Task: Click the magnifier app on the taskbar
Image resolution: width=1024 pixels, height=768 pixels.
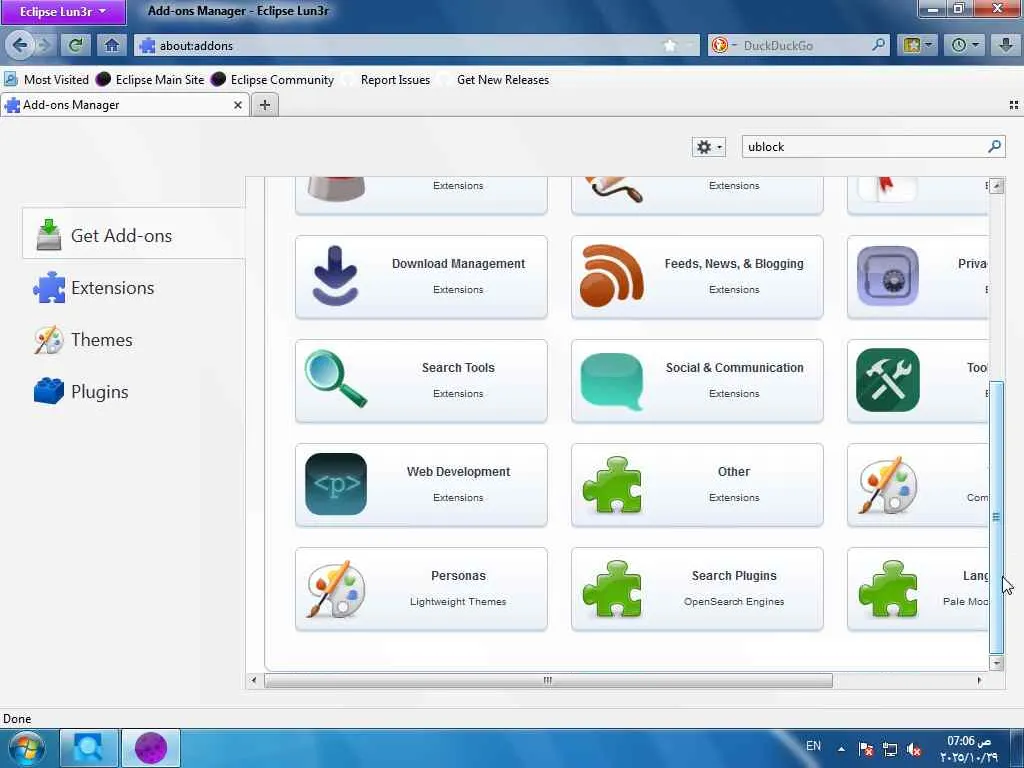Action: point(89,748)
